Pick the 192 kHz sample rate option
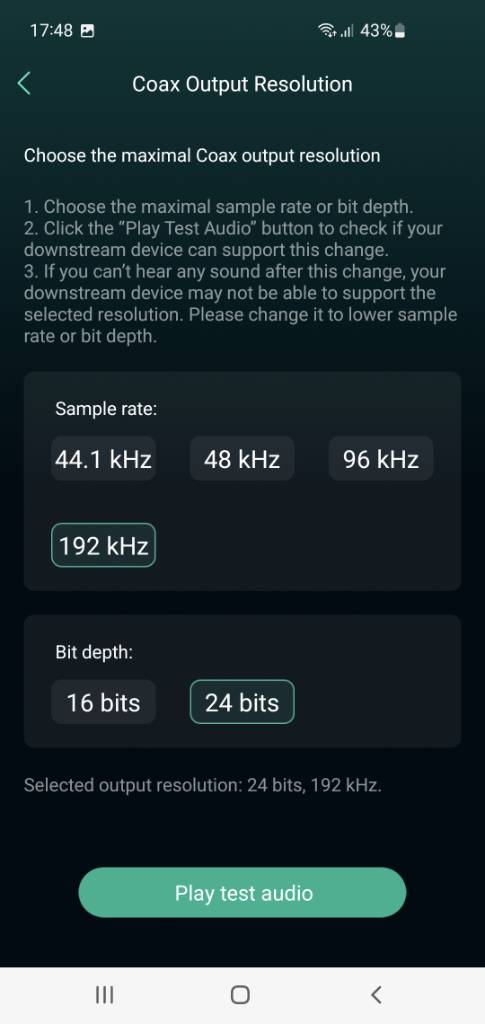 click(x=103, y=545)
